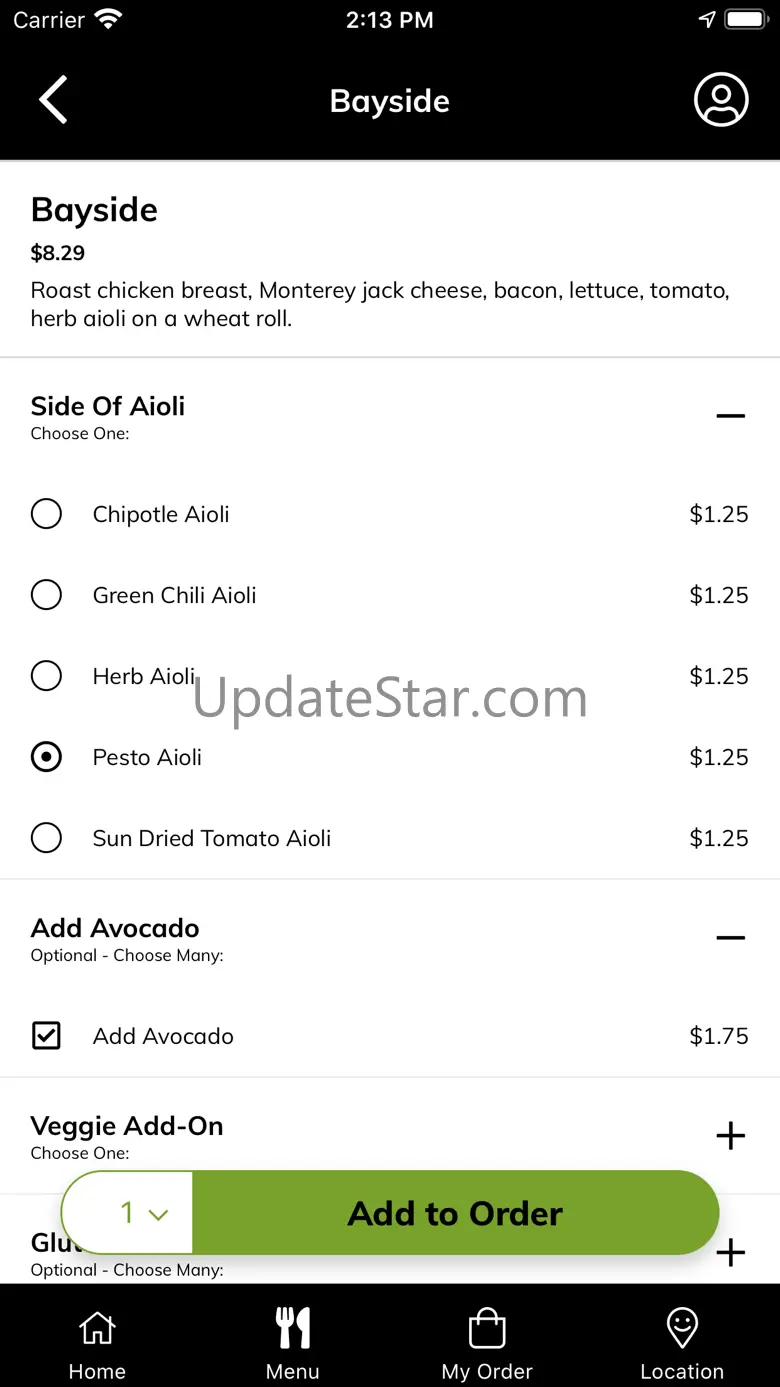This screenshot has width=780, height=1387.
Task: Tap the Bayside item description text
Action: coord(380,304)
